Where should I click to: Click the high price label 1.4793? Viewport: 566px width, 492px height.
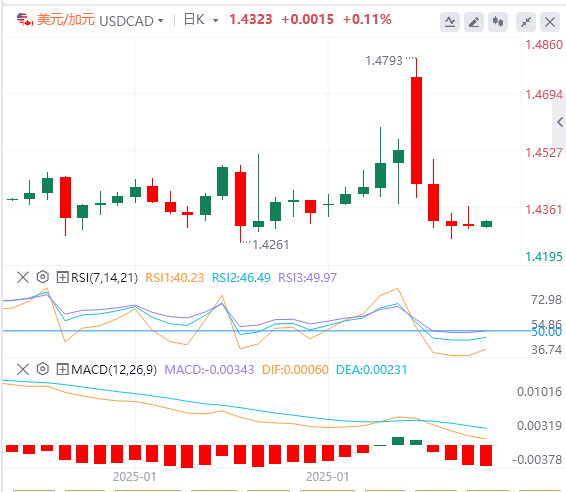[x=384, y=61]
